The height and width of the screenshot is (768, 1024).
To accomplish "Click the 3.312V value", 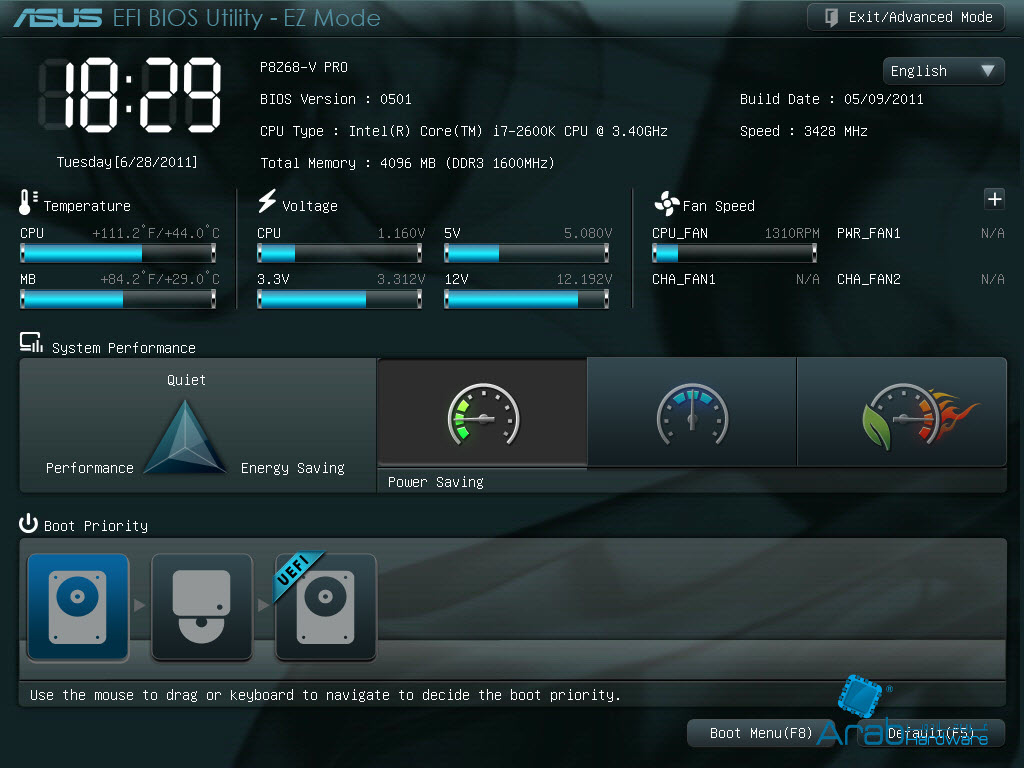I will click(401, 280).
